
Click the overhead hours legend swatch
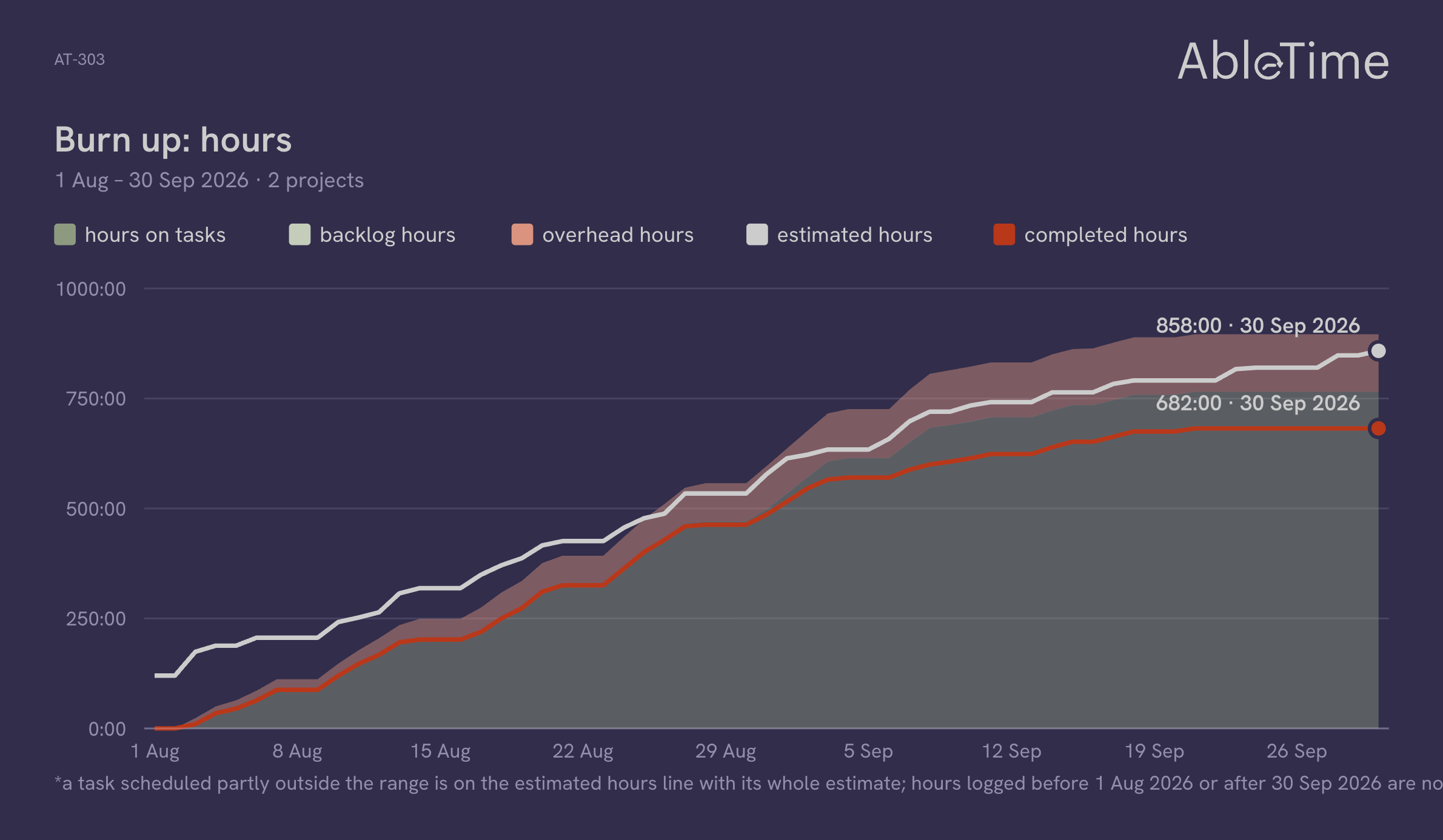522,235
